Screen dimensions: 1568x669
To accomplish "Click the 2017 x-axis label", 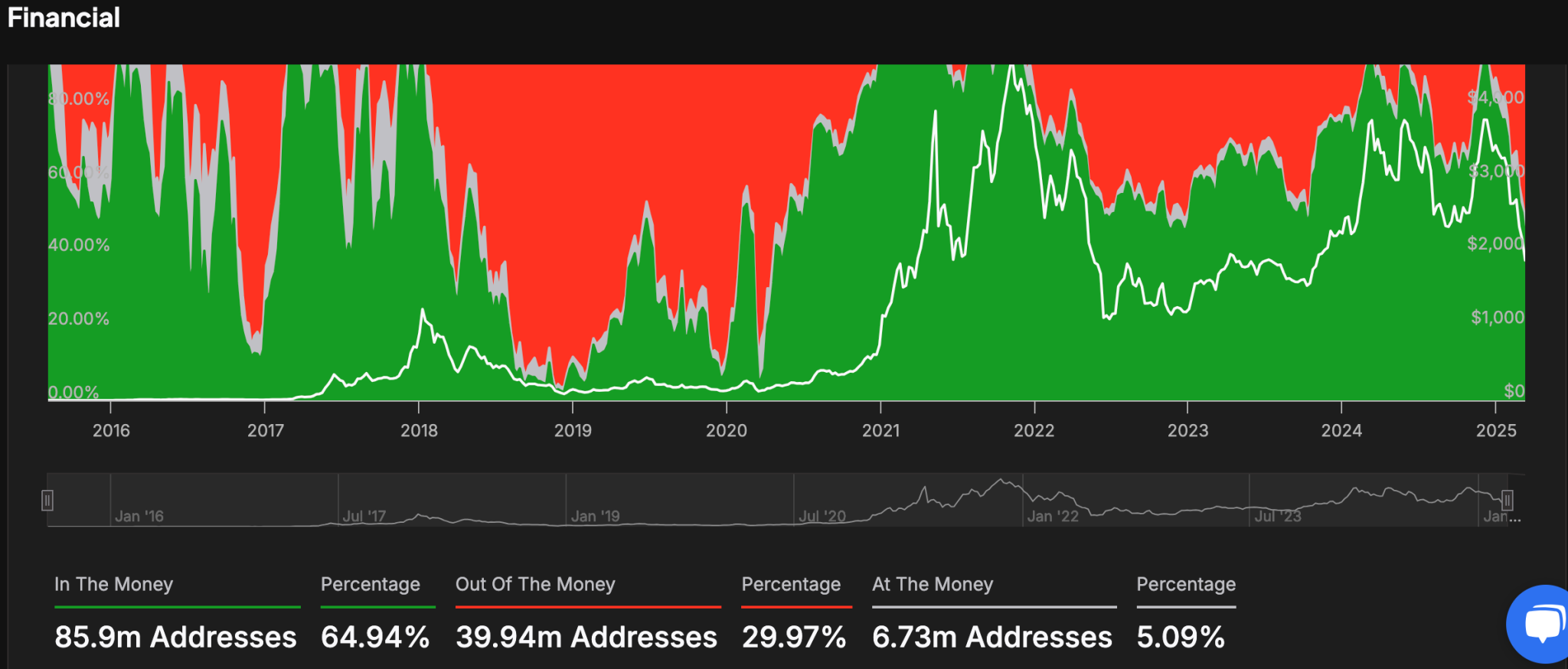I will pyautogui.click(x=265, y=430).
